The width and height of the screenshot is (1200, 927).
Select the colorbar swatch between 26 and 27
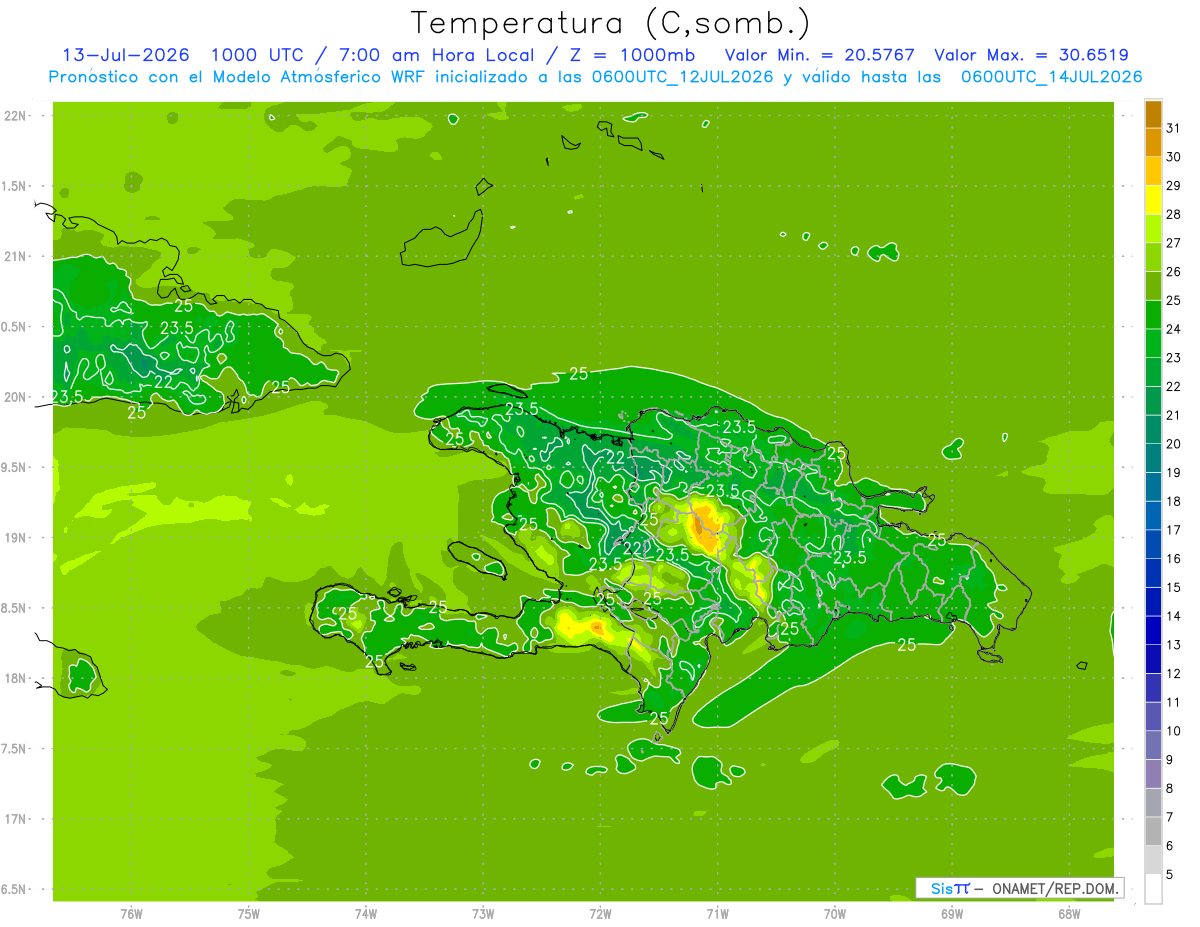1153,258
